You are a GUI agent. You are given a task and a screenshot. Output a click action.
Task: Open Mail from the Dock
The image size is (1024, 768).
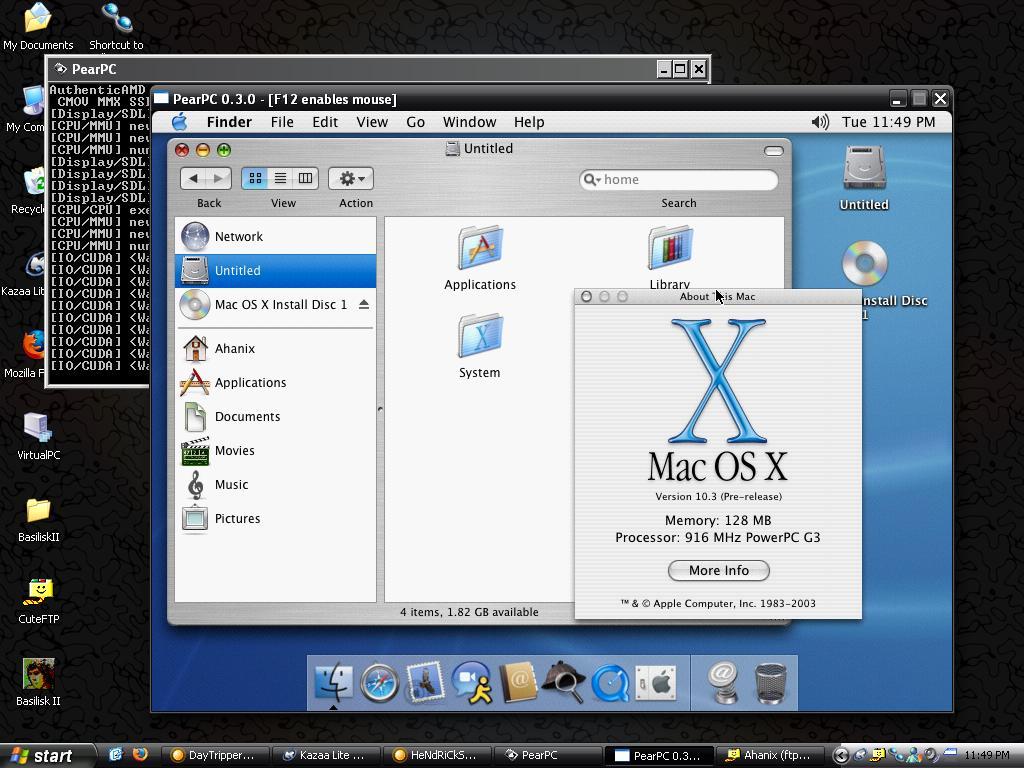(x=424, y=682)
